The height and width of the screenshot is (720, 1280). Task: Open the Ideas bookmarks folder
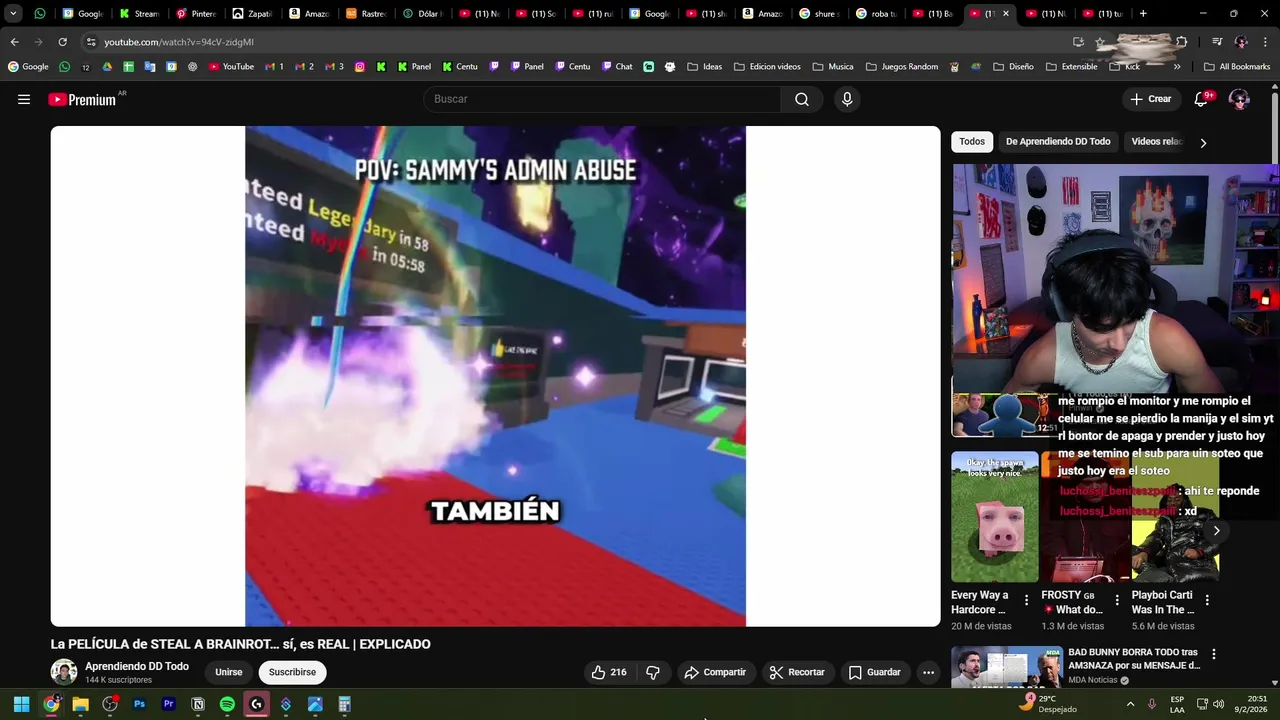704,67
